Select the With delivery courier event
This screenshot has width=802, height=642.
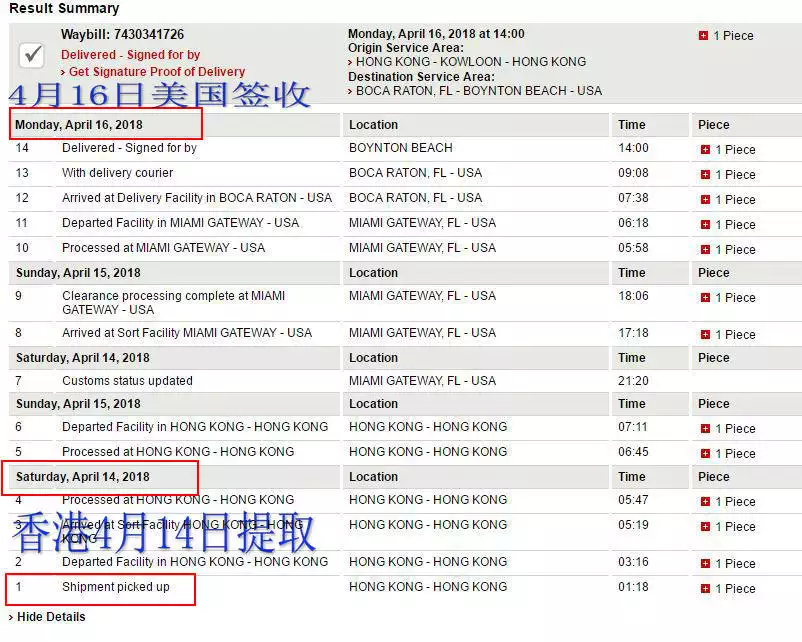[118, 173]
